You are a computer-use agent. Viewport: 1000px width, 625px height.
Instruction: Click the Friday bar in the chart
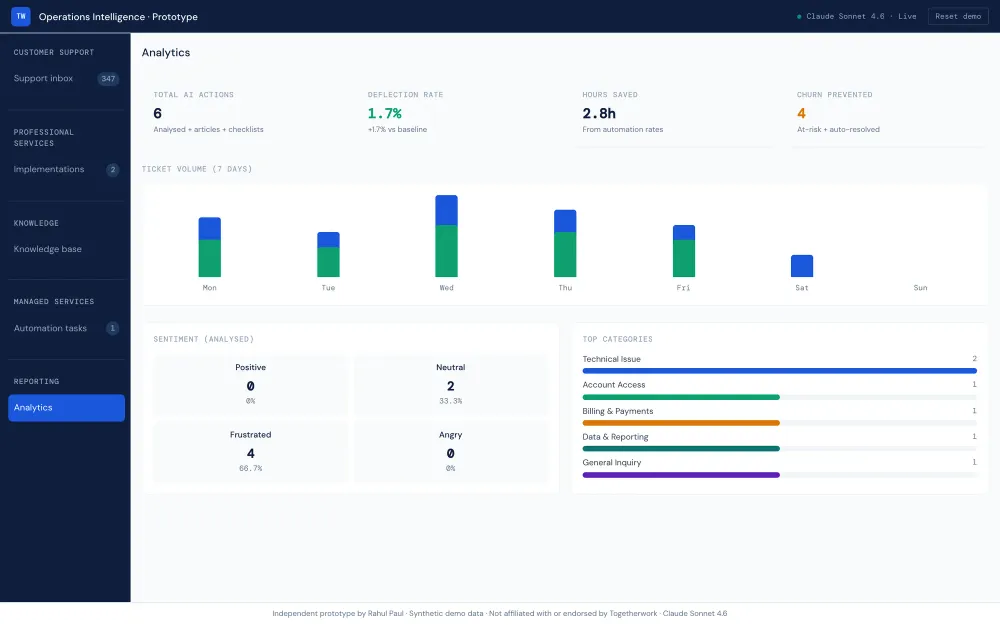pos(684,251)
